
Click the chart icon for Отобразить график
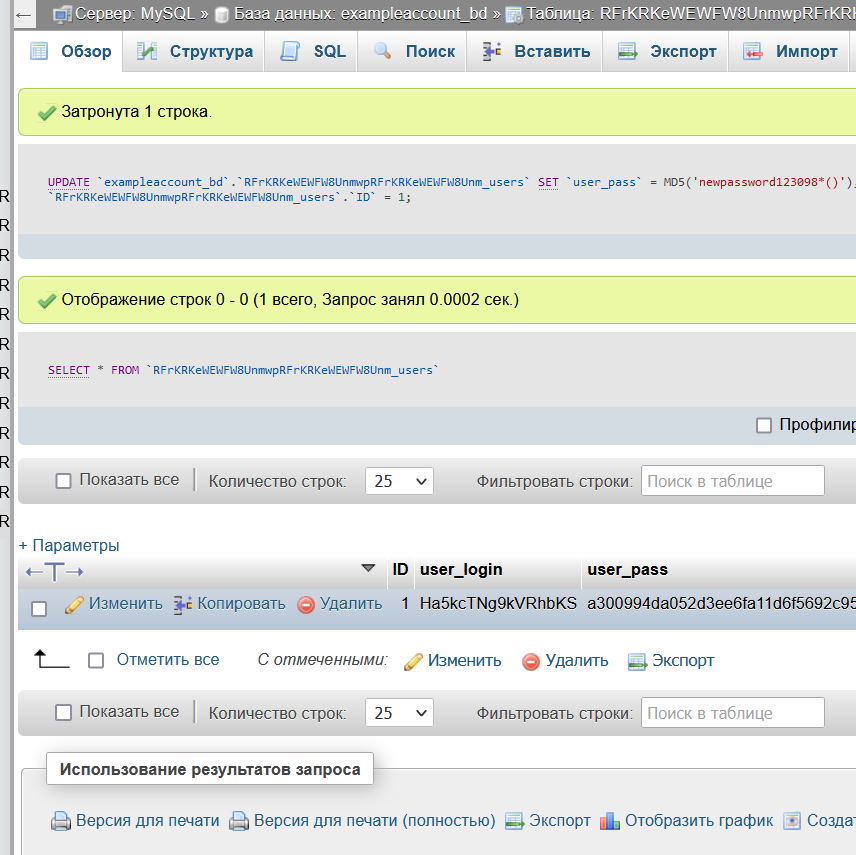click(x=610, y=821)
